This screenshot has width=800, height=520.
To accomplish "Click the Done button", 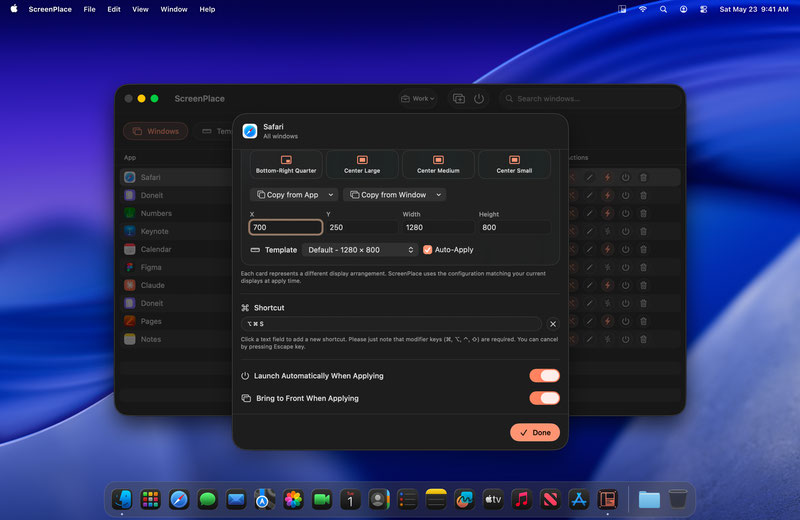I will pyautogui.click(x=535, y=432).
